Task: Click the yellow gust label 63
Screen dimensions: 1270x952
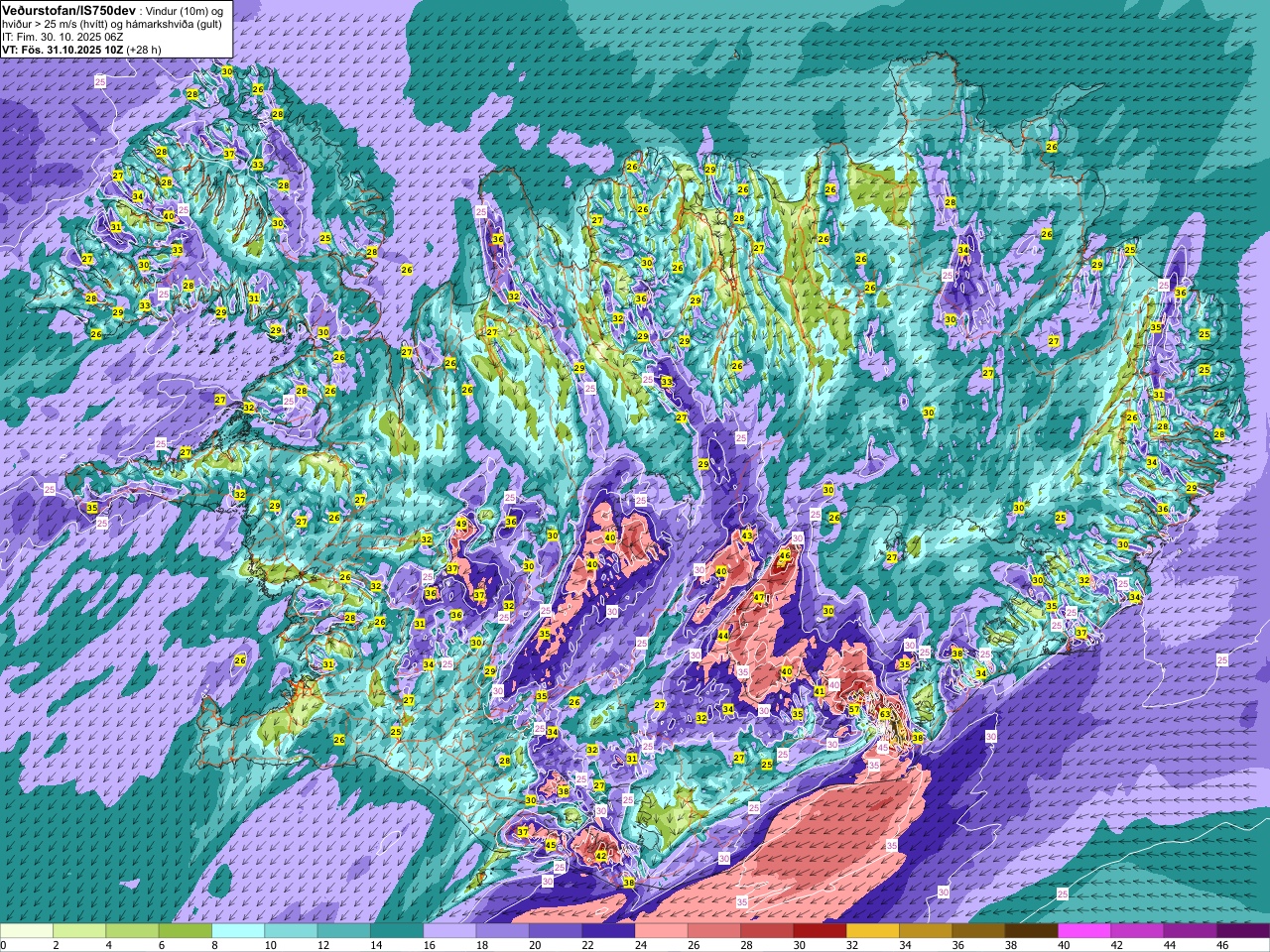Action: pyautogui.click(x=885, y=714)
